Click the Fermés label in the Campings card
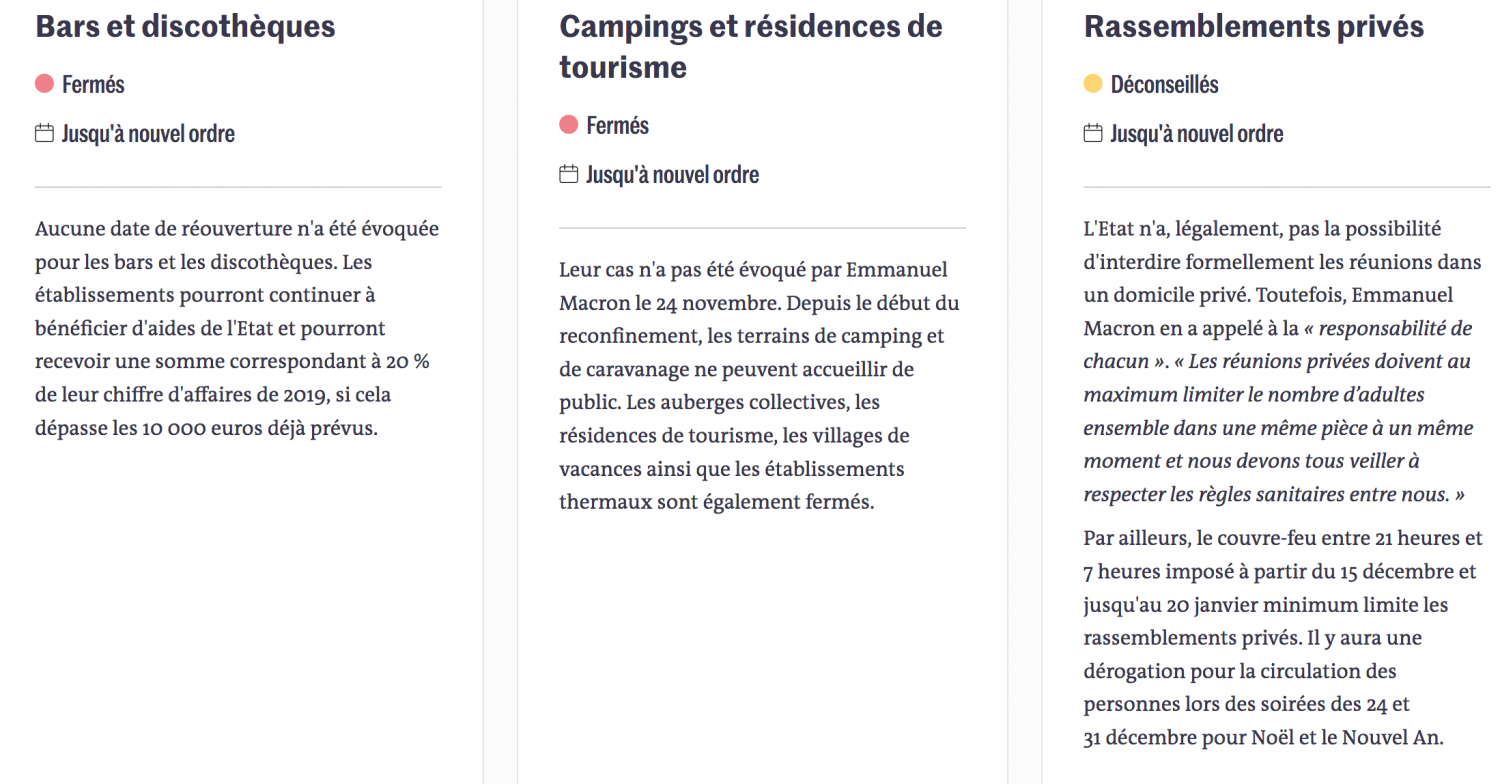Screen dimensions: 1500x784 [x=617, y=126]
